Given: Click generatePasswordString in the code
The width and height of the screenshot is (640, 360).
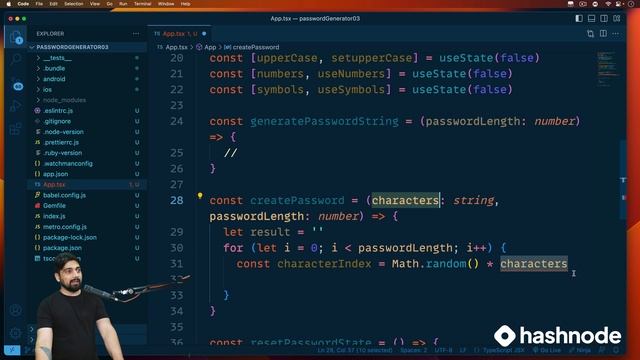Looking at the screenshot, I should point(324,121).
